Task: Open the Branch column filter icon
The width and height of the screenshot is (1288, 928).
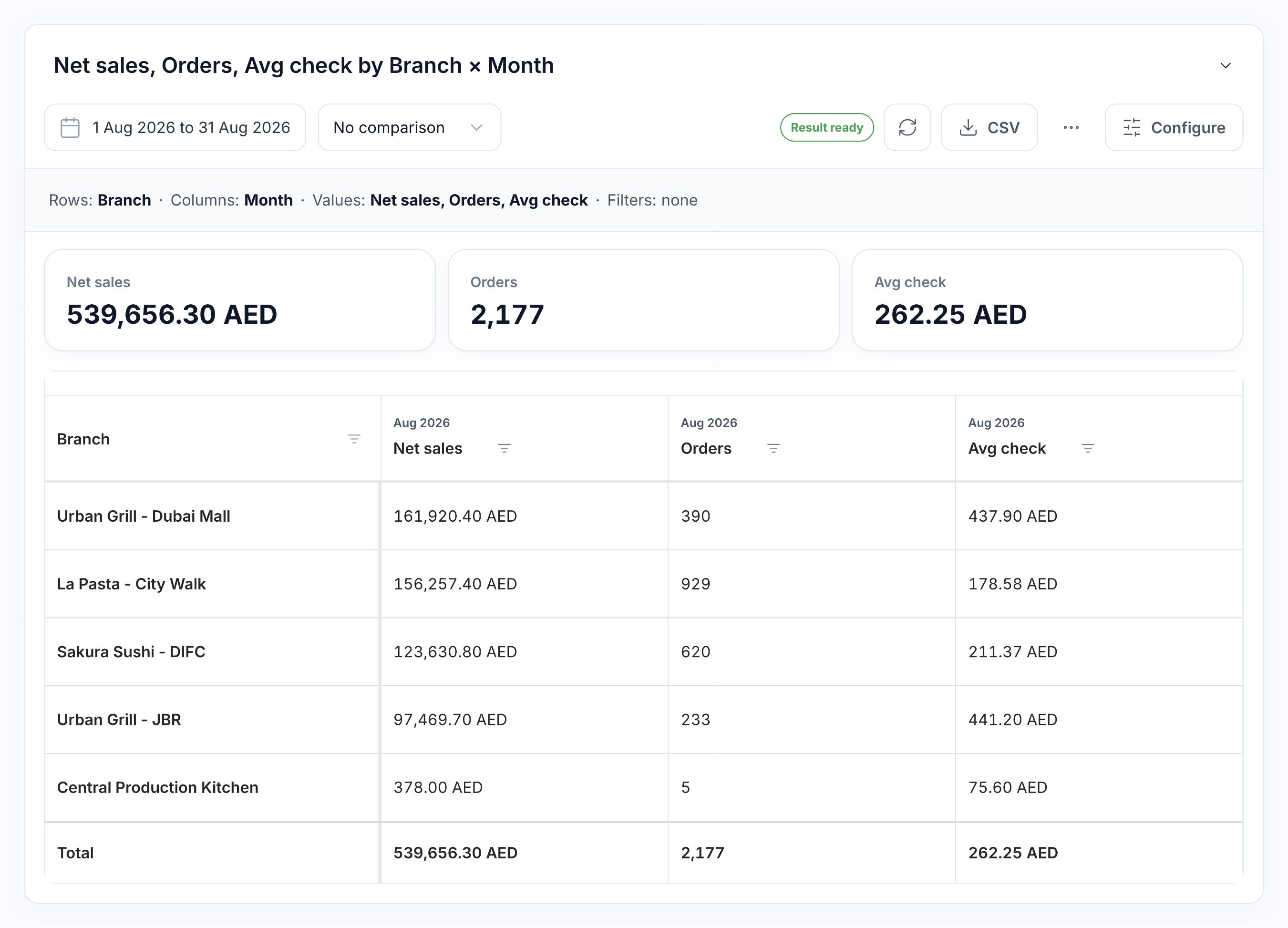Action: click(354, 439)
